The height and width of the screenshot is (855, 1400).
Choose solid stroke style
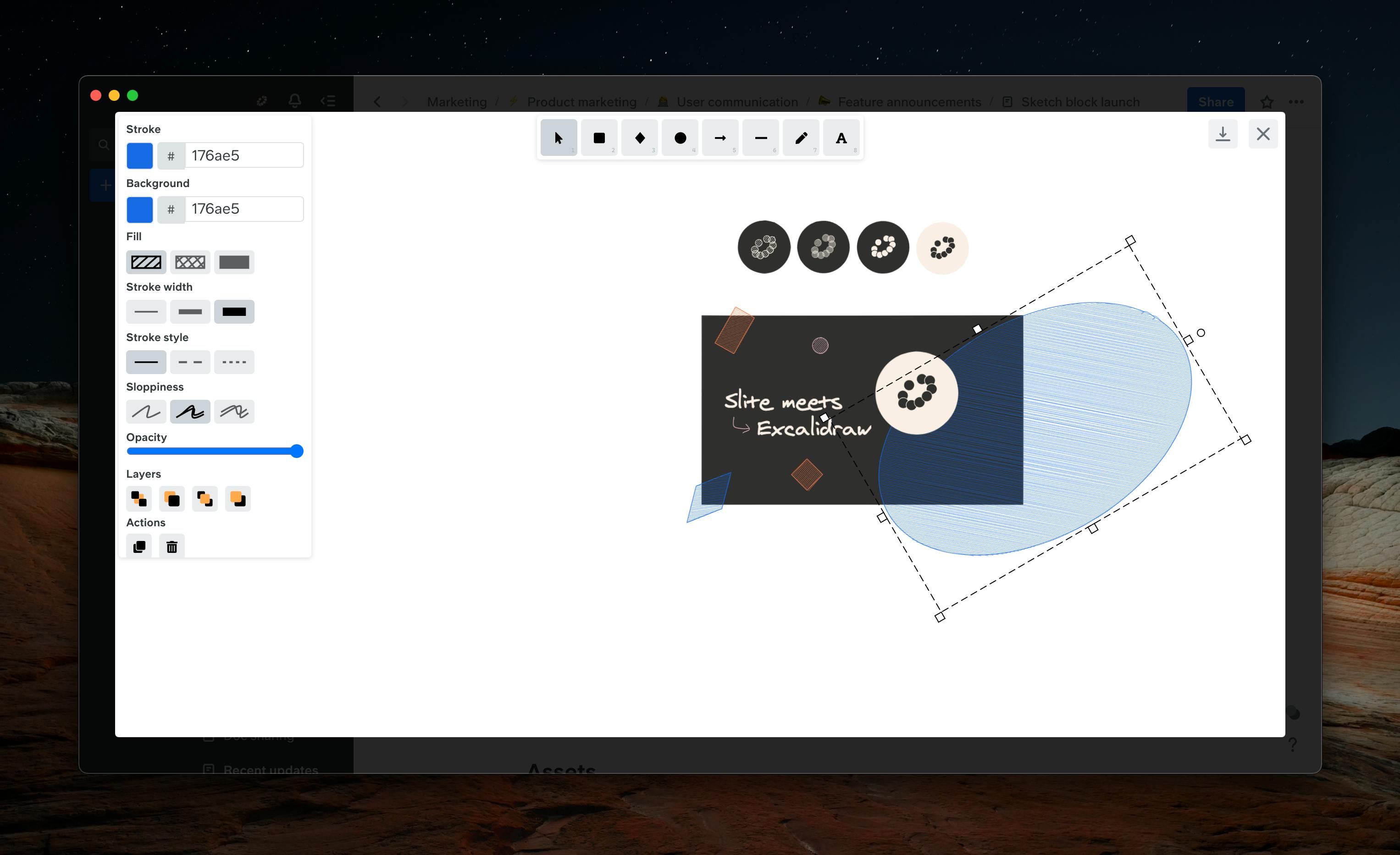tap(146, 362)
